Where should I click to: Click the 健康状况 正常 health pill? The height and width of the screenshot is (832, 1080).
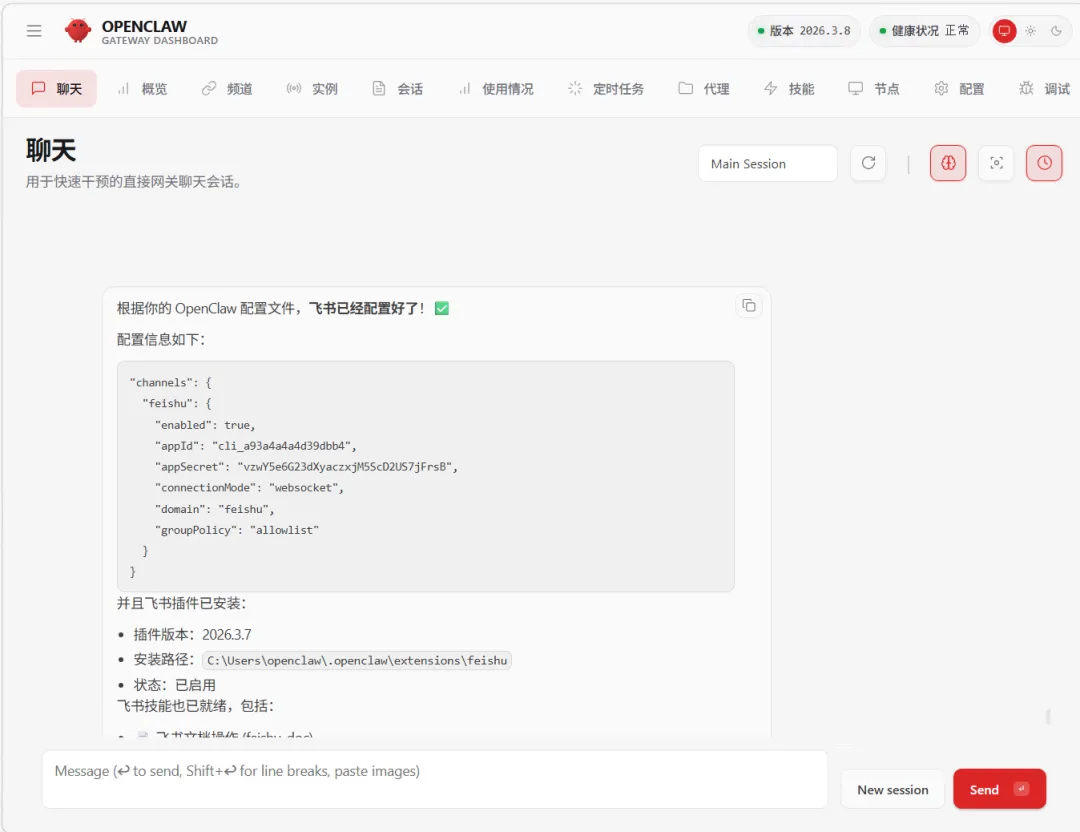pyautogui.click(x=924, y=31)
